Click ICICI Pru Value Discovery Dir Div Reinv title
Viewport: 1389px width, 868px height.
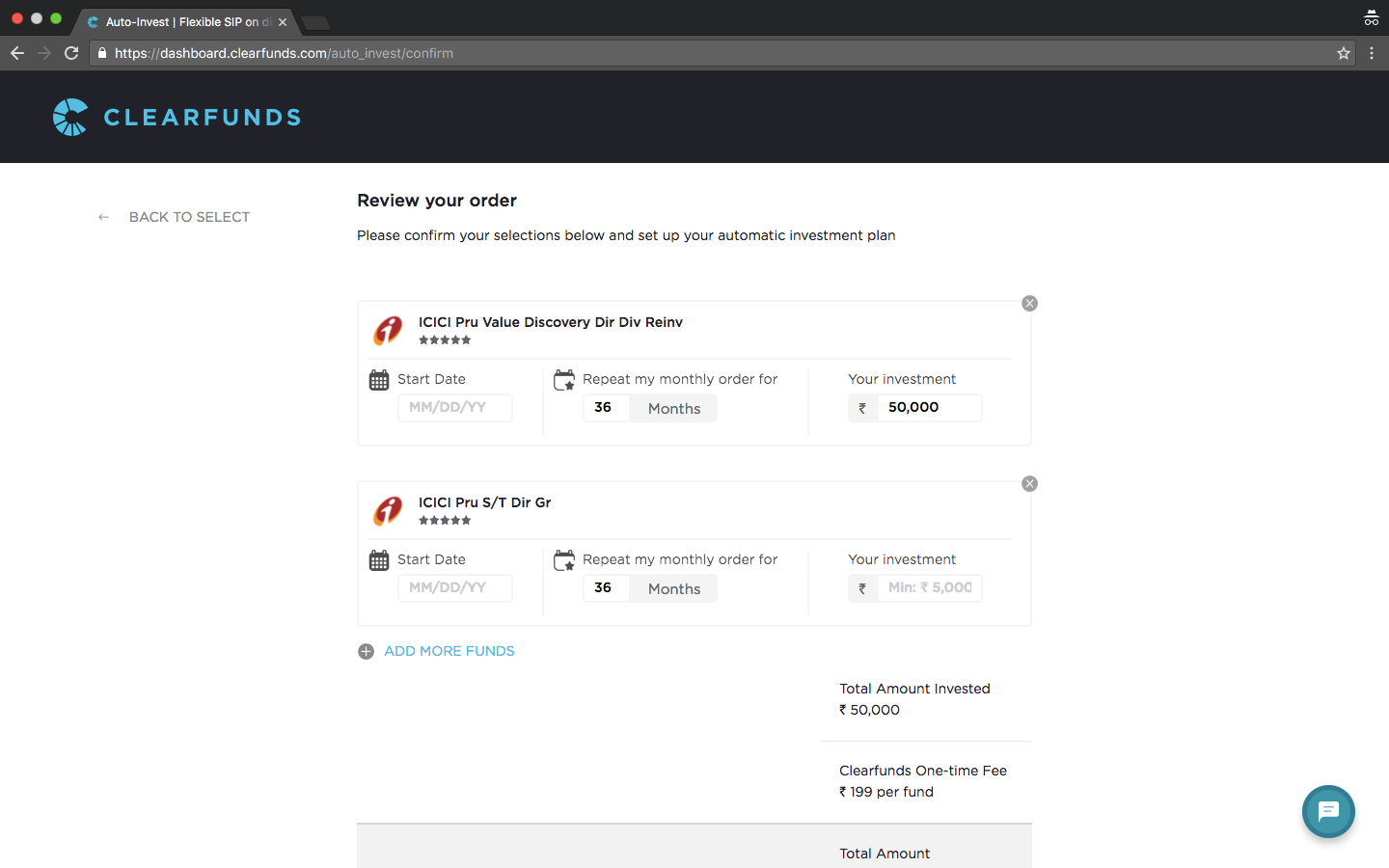click(x=550, y=322)
